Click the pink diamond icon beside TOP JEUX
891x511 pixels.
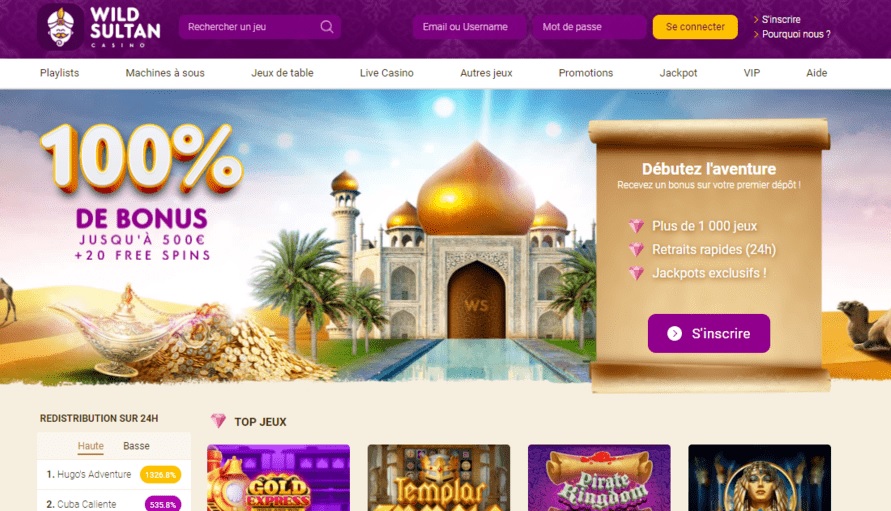click(218, 421)
